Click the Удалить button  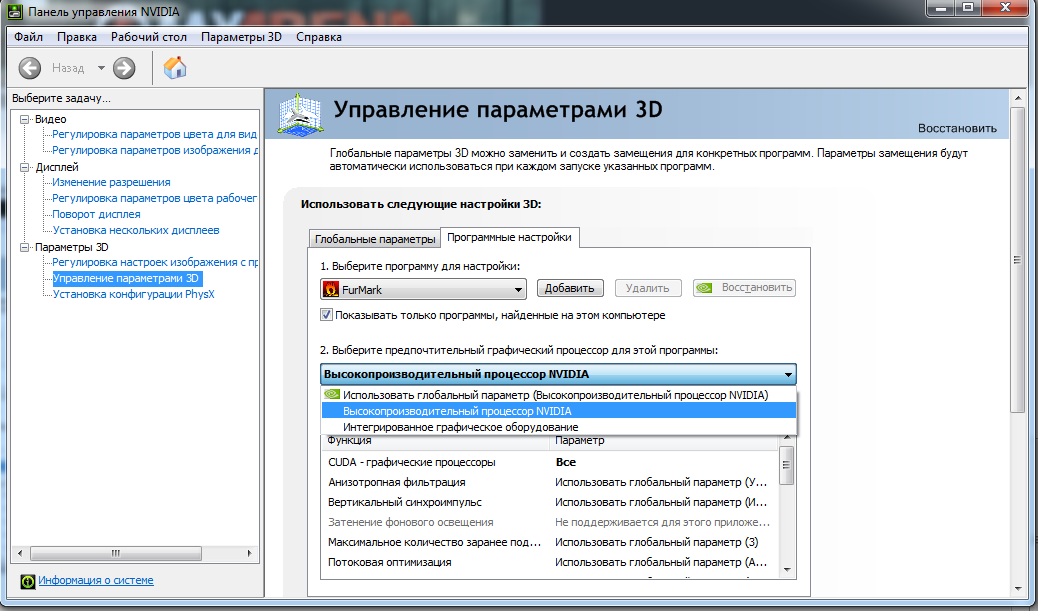coord(647,288)
